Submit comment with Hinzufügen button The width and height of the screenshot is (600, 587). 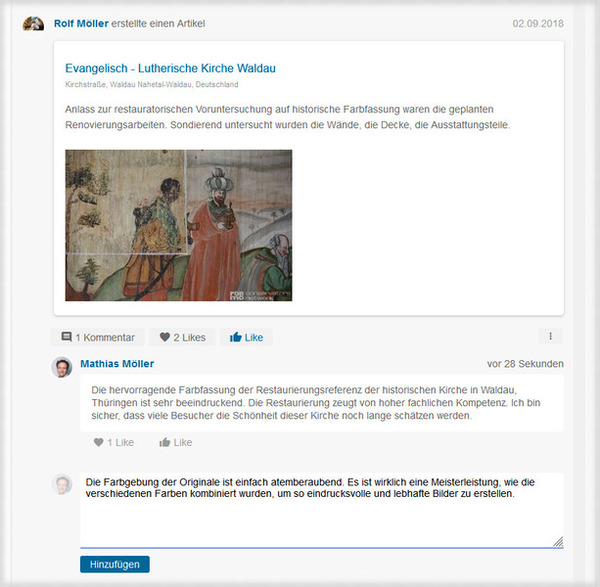(x=115, y=564)
